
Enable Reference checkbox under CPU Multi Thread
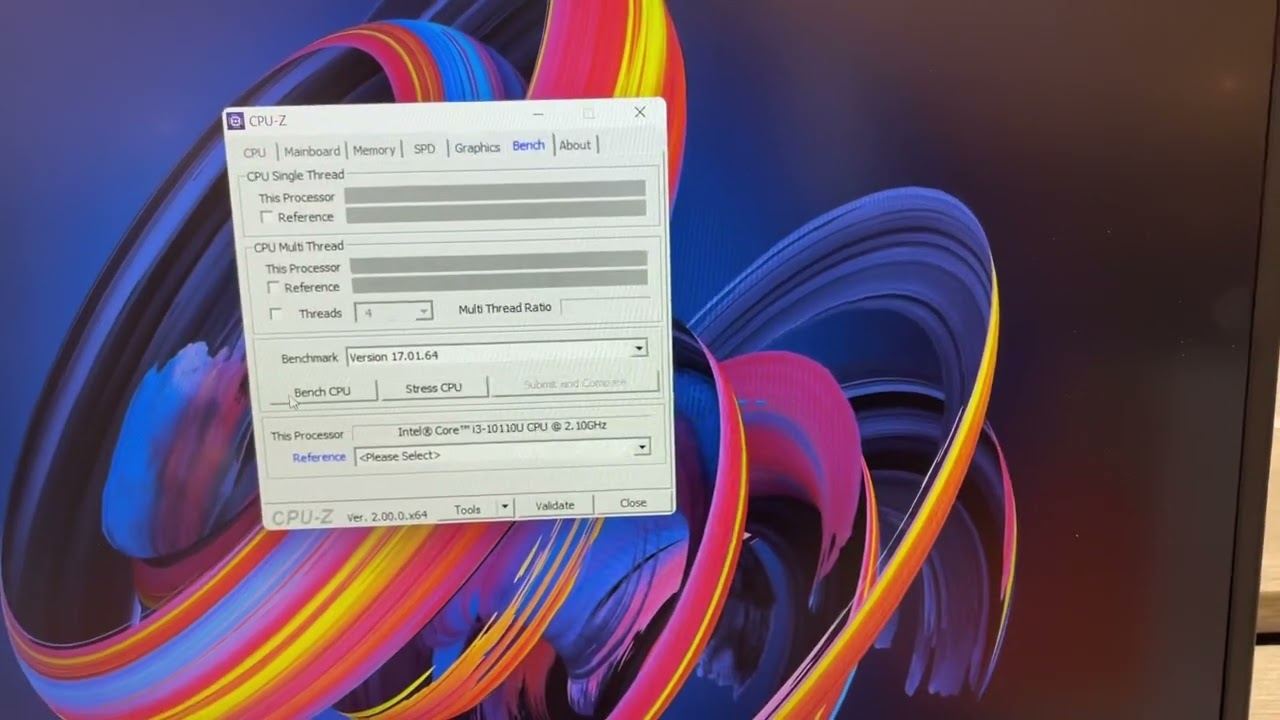pos(272,288)
